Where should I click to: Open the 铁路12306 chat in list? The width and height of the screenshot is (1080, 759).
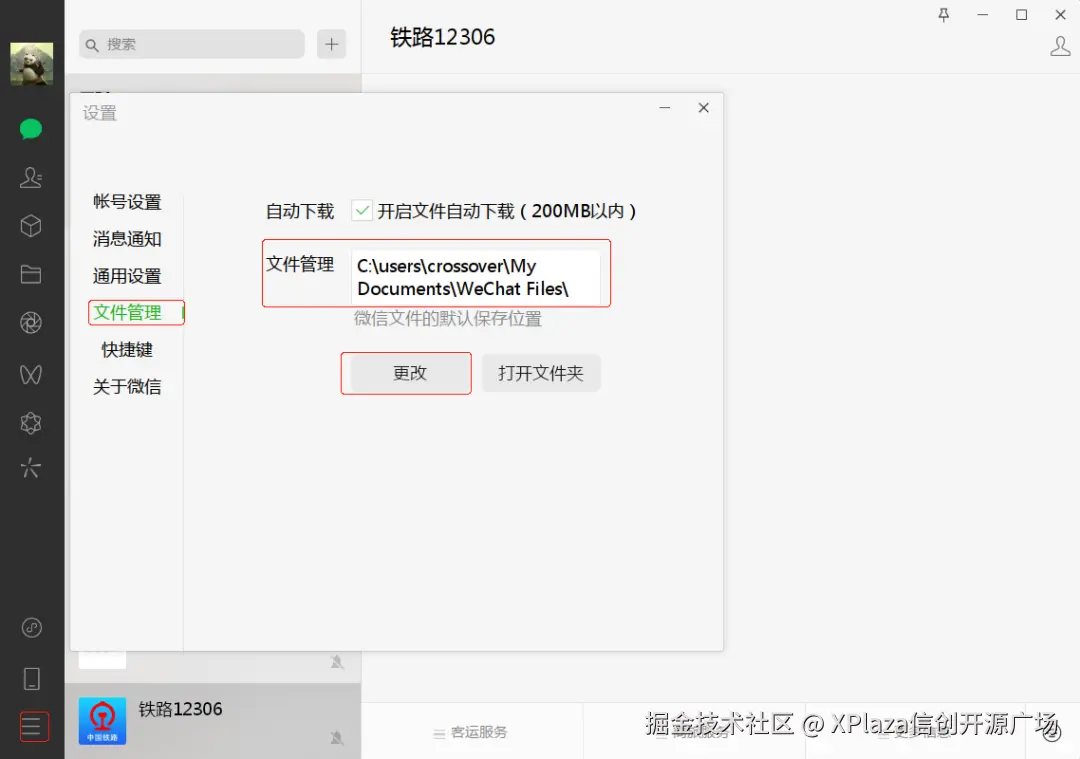tap(213, 721)
